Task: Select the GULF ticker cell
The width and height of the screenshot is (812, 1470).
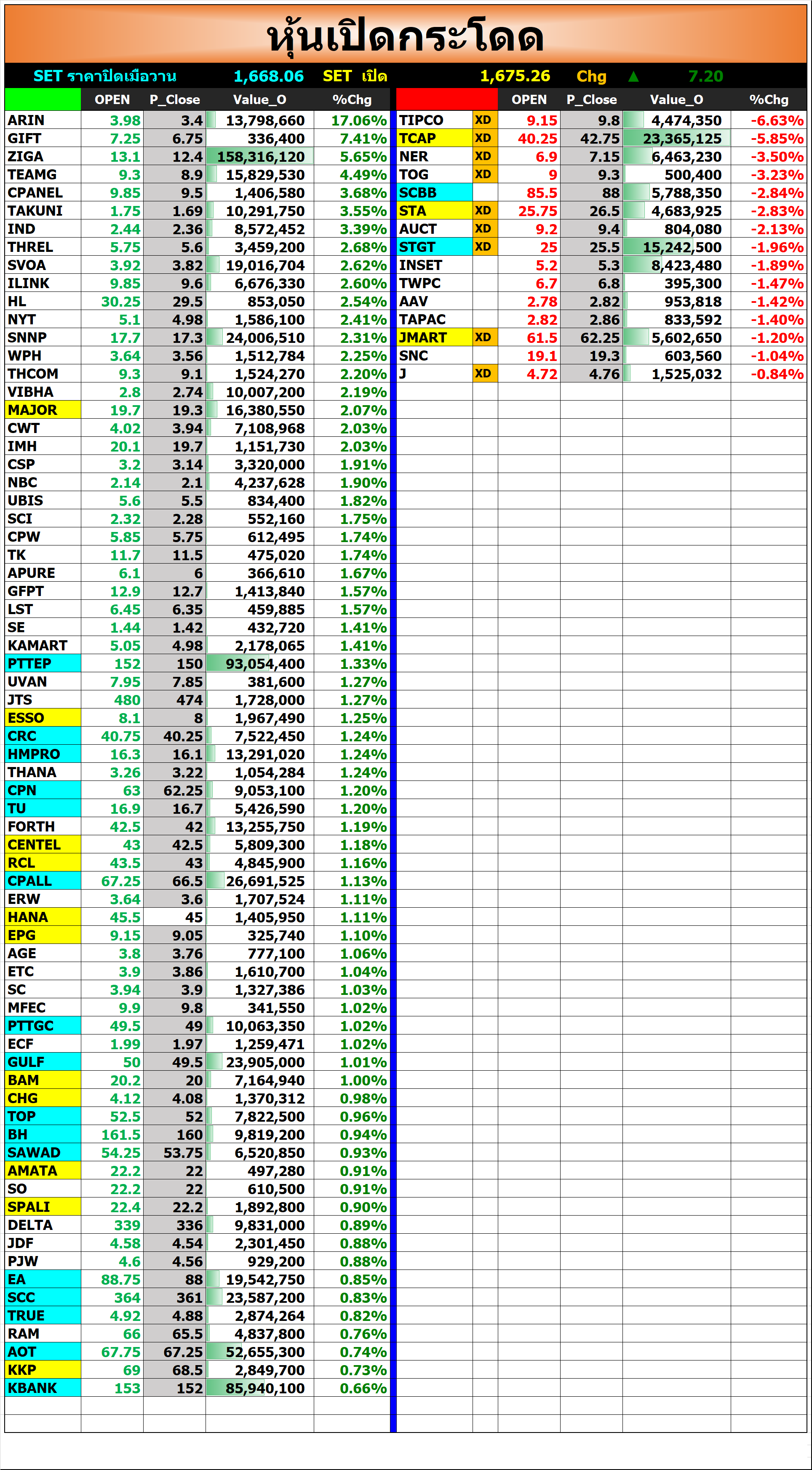Action: point(43,1062)
